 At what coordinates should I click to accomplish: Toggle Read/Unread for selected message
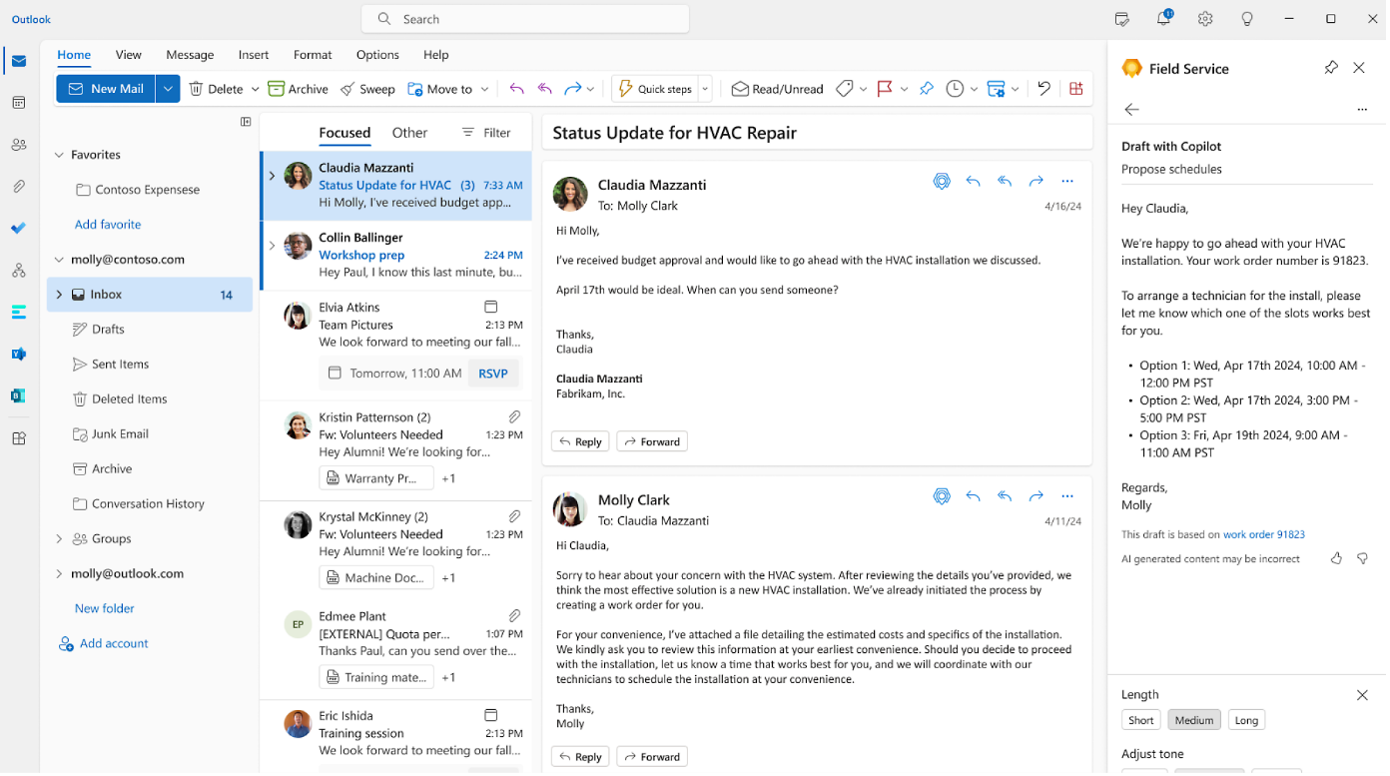(x=777, y=89)
